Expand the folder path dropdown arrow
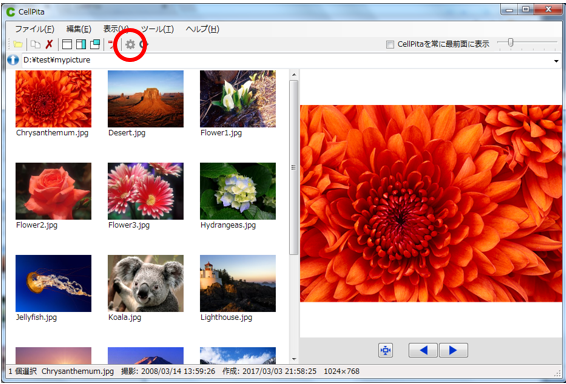This screenshot has height=384, width=566. (x=556, y=61)
